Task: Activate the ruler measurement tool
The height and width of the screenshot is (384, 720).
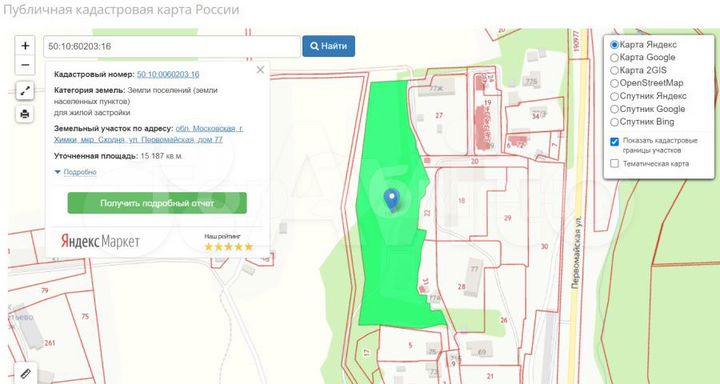Action: tap(25, 373)
